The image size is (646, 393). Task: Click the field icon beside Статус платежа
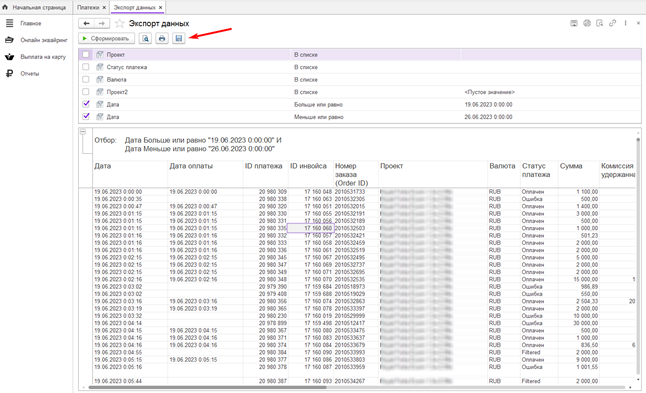click(x=100, y=67)
